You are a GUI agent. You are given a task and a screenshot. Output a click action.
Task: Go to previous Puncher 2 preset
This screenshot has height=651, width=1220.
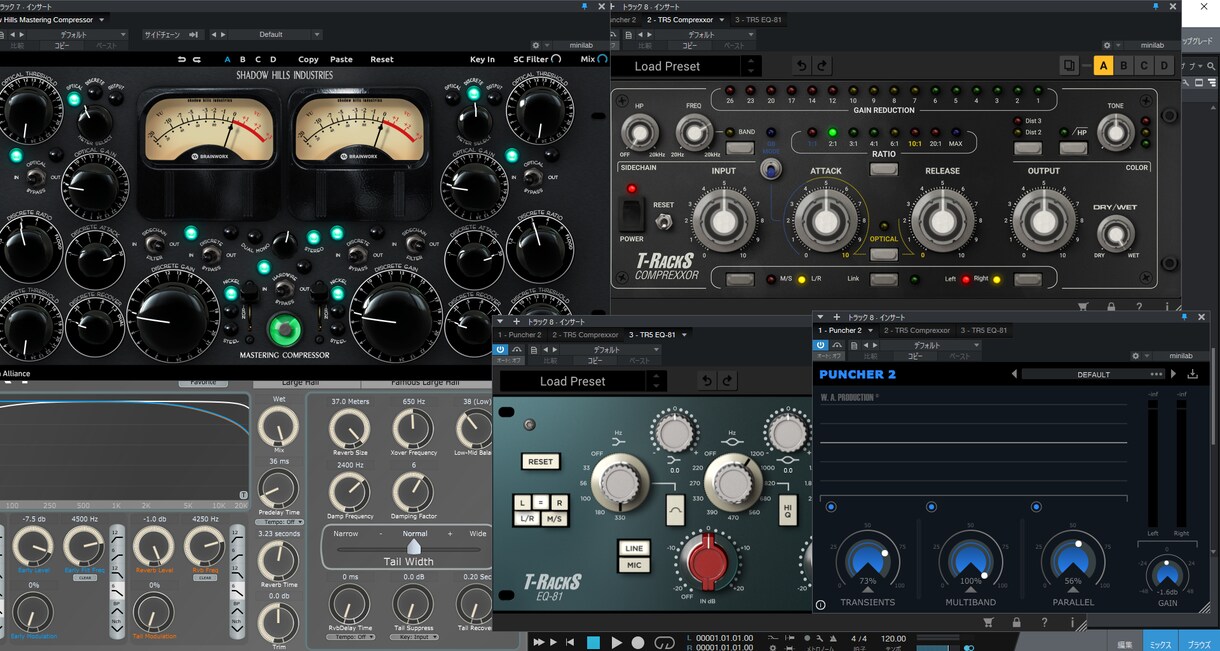(x=1014, y=374)
